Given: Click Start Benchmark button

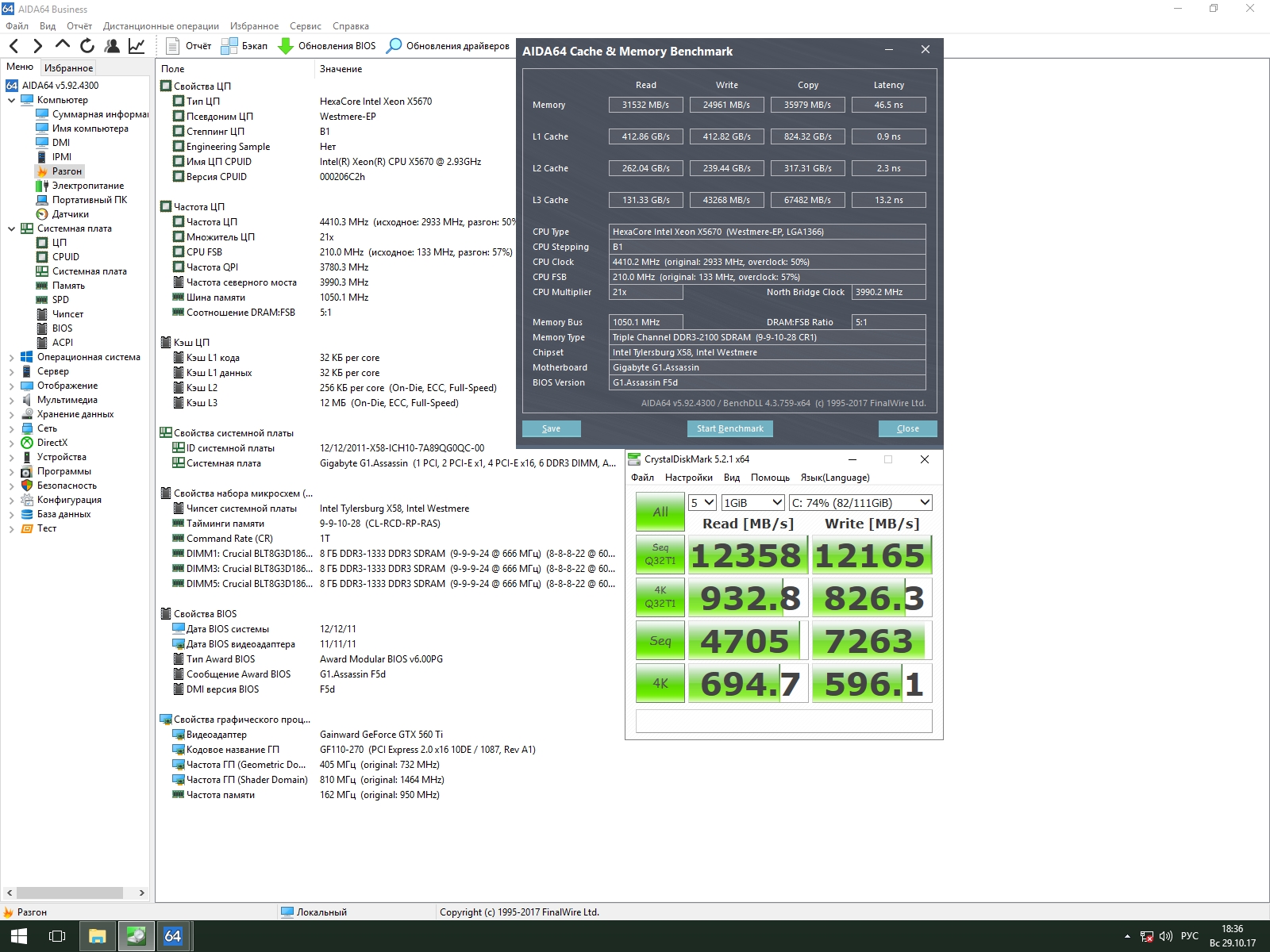Looking at the screenshot, I should click(729, 428).
